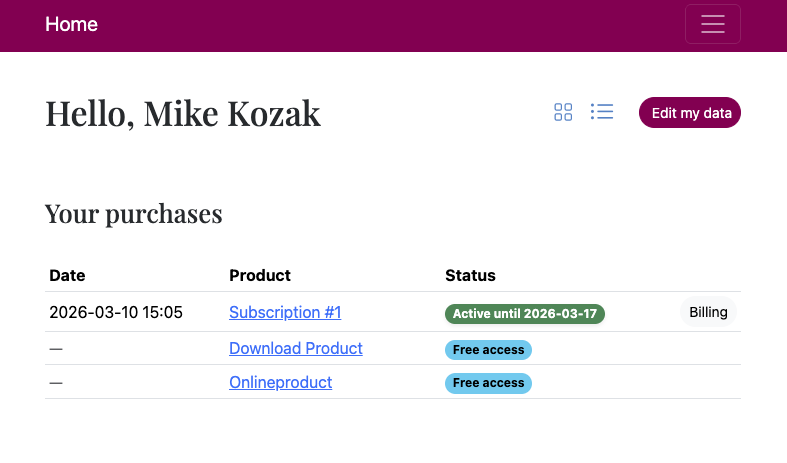This screenshot has width=787, height=463.
Task: Click the Your purchases heading
Action: [x=133, y=214]
